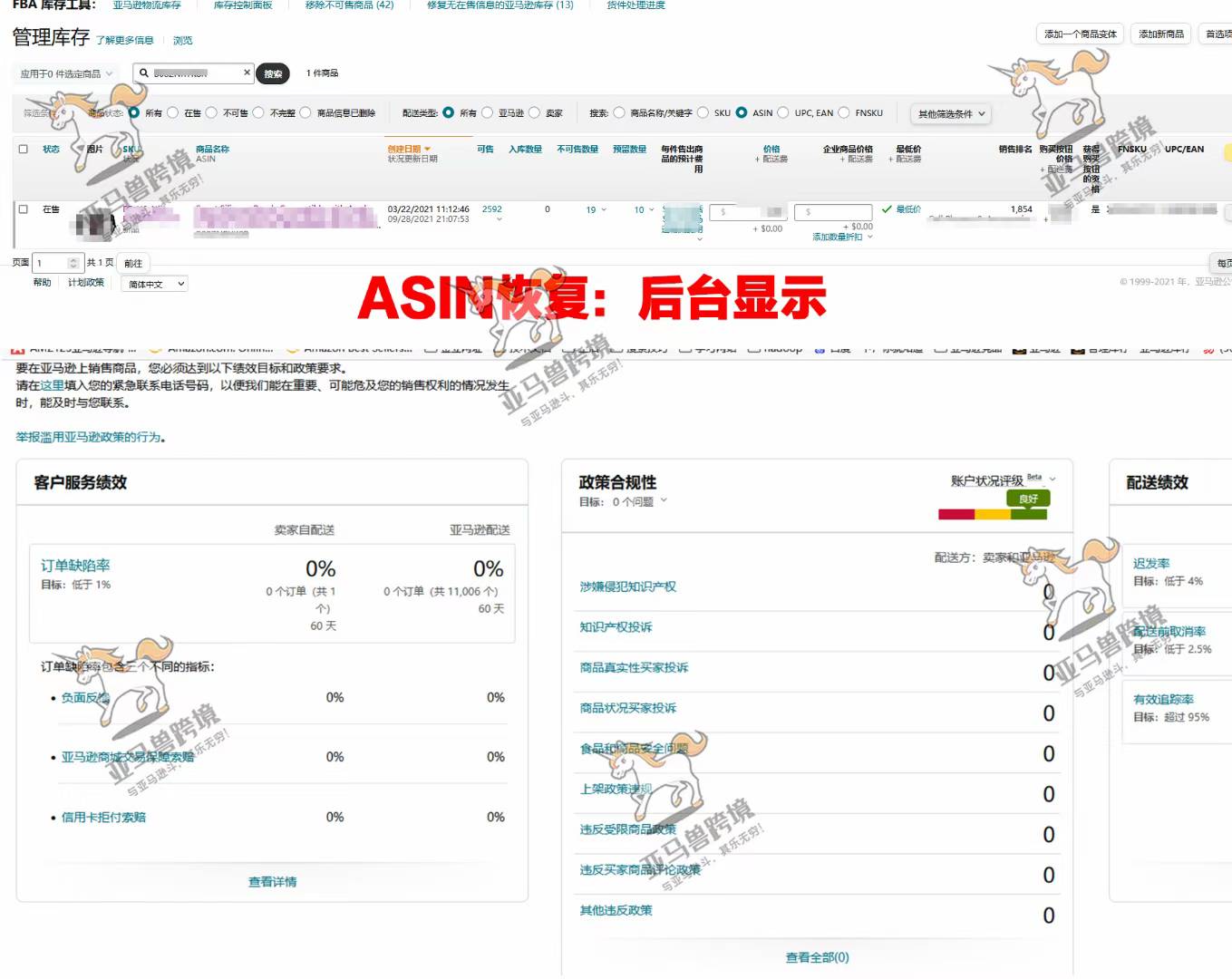1232x979 pixels.
Task: Click the magnifier icon in inventory search box
Action: 143,73
